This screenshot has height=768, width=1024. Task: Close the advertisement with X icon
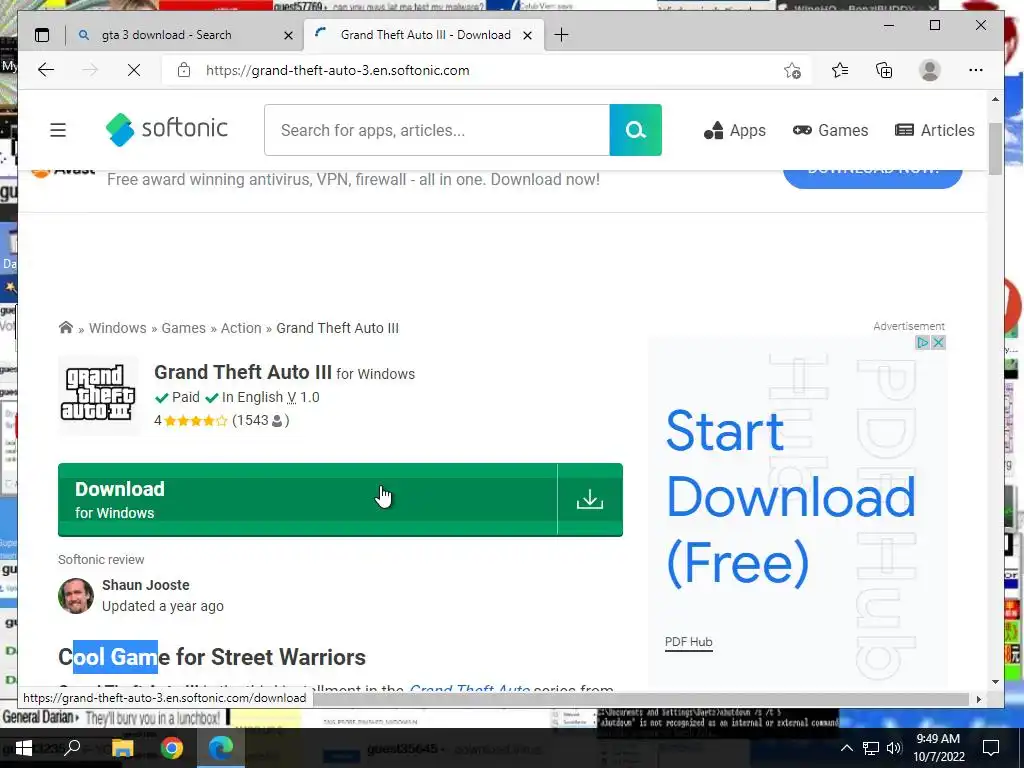click(x=938, y=342)
